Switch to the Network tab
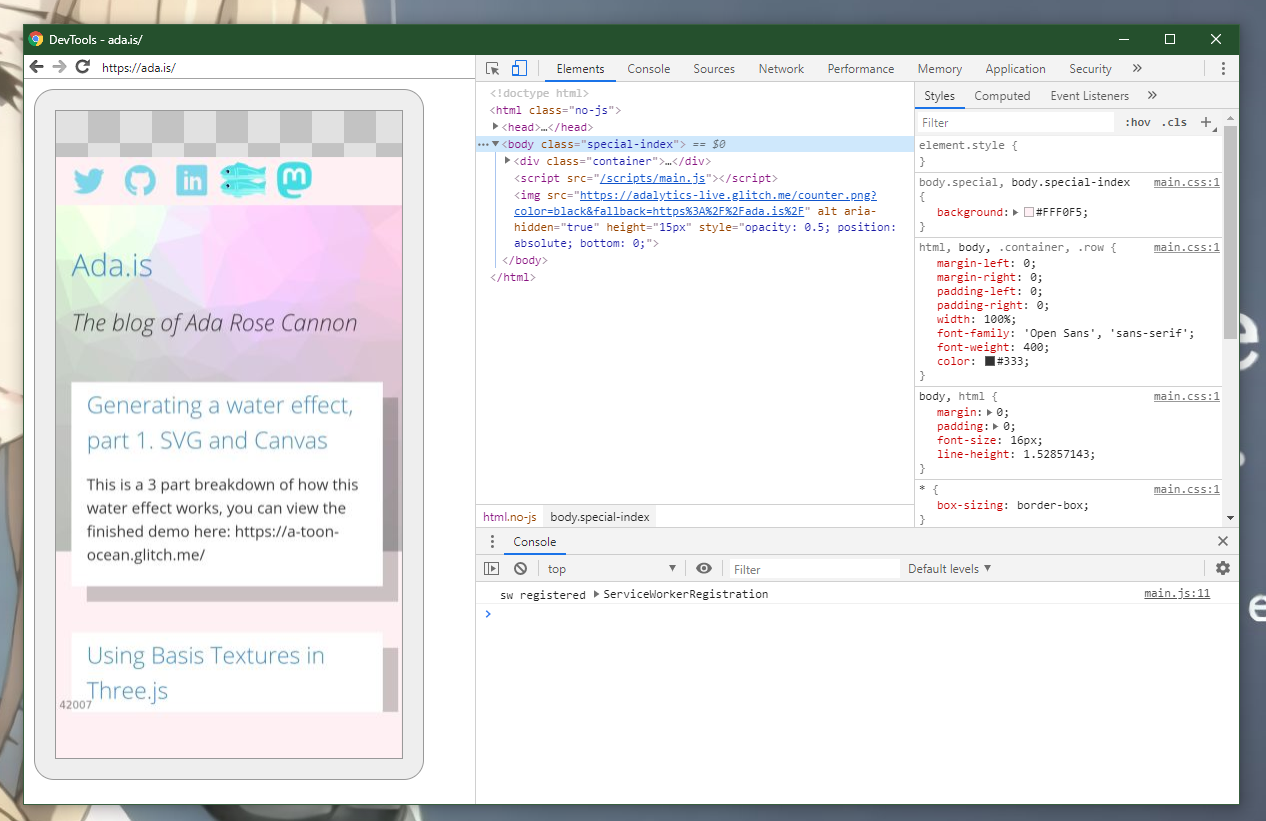The image size is (1266, 821). point(781,68)
